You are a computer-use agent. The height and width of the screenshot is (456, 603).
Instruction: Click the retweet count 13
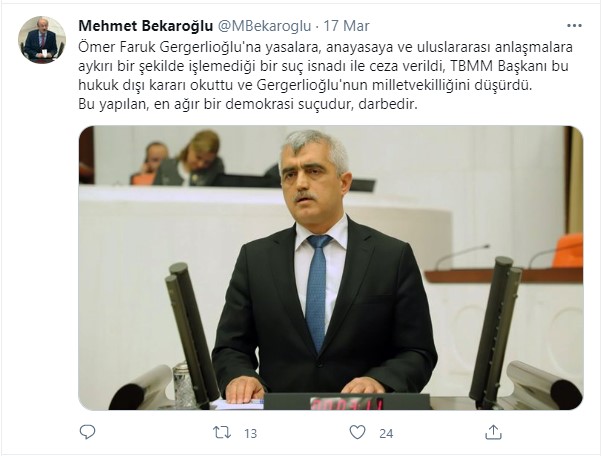pyautogui.click(x=250, y=434)
